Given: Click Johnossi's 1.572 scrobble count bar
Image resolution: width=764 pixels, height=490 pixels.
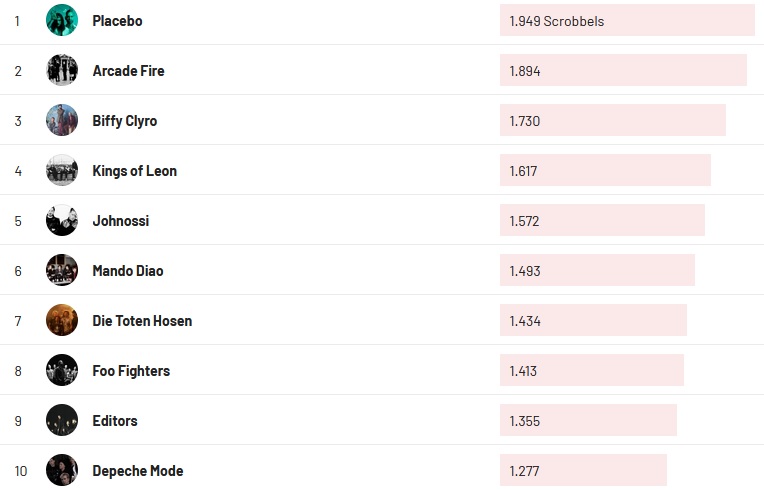Looking at the screenshot, I should (602, 220).
